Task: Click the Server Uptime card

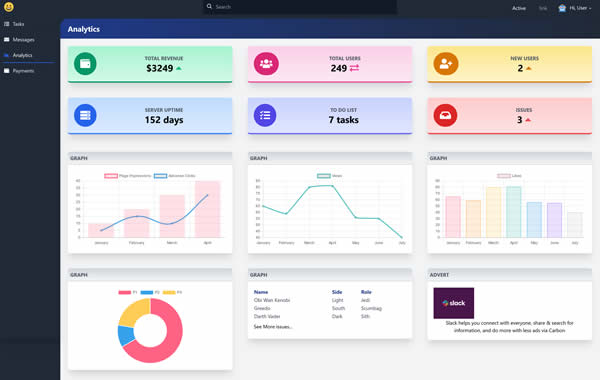Action: (150, 116)
